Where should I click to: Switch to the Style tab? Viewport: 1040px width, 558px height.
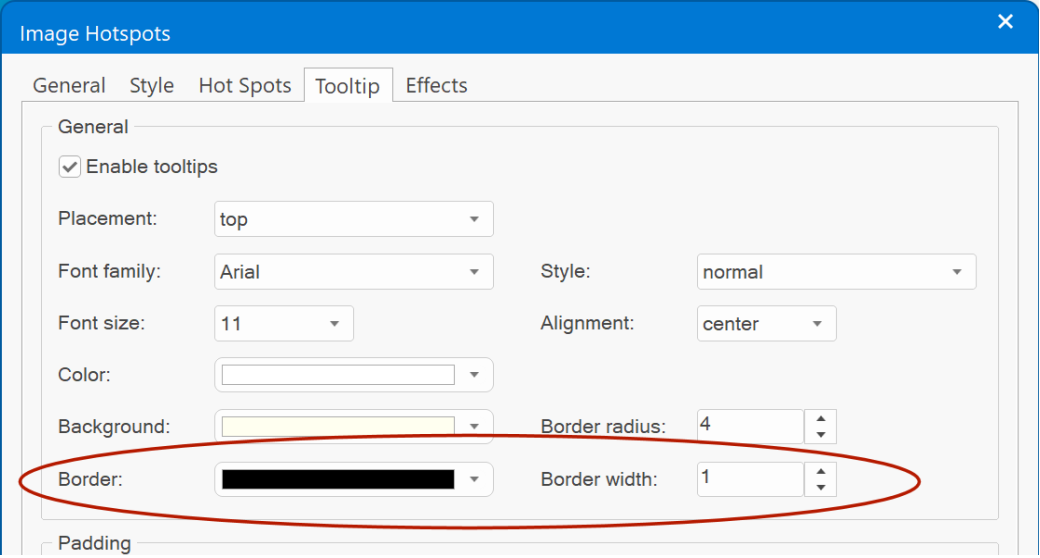click(x=152, y=86)
